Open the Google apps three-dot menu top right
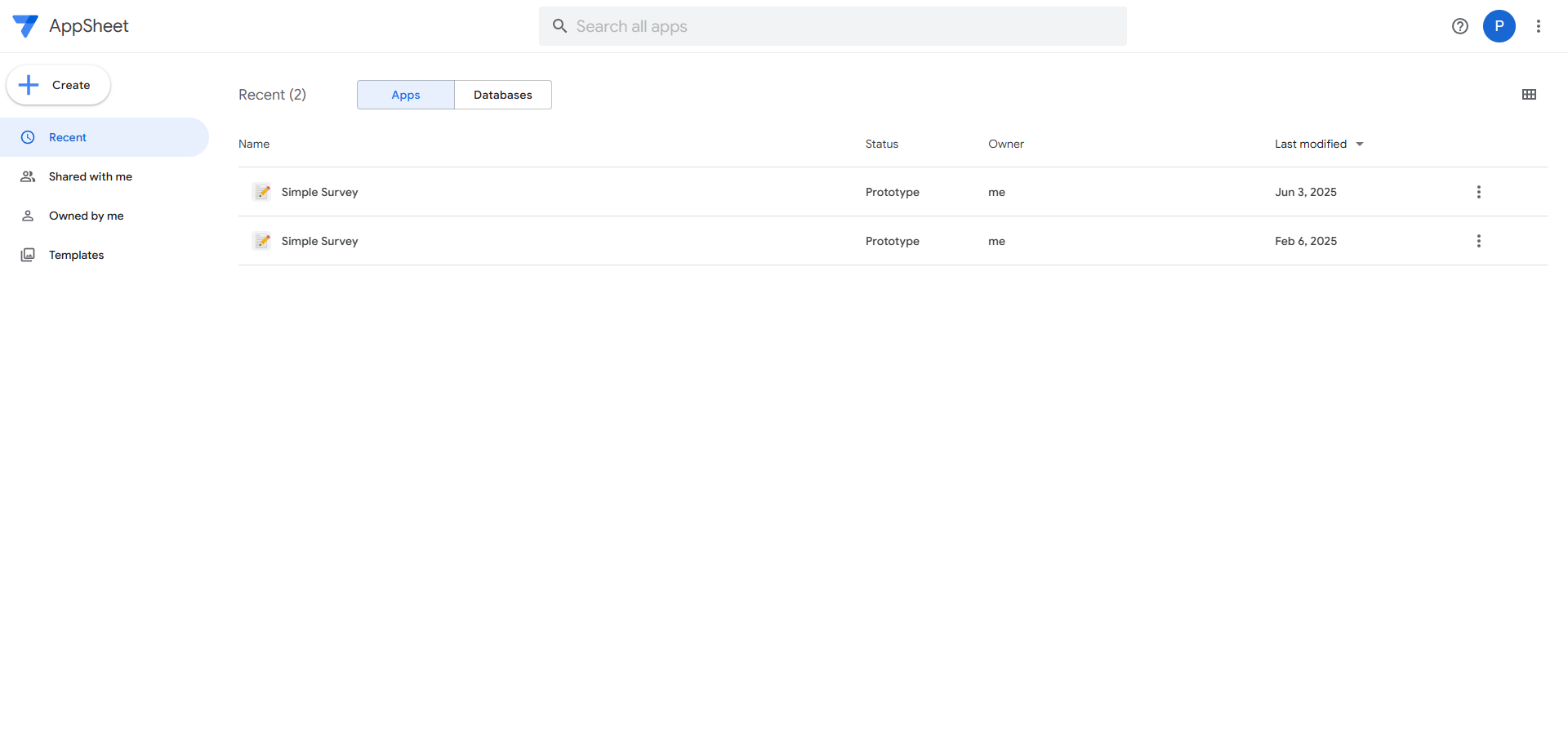 [1539, 26]
